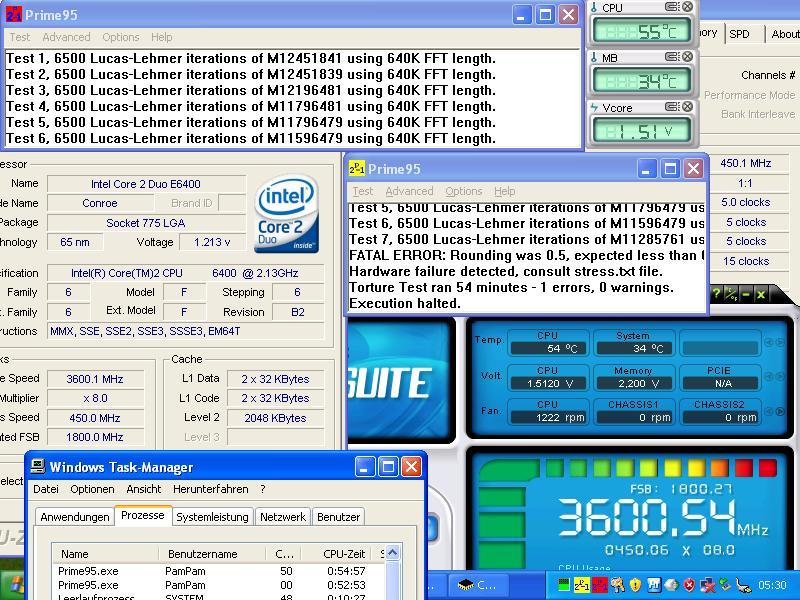The width and height of the screenshot is (800, 600).
Task: Click the AI Suite help question mark
Action: (717, 294)
